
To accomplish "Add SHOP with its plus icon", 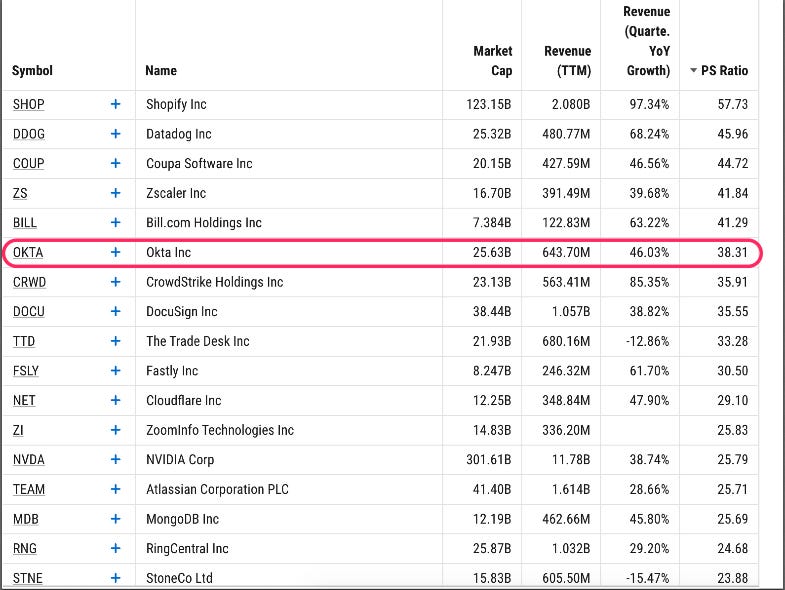I will pyautogui.click(x=116, y=104).
